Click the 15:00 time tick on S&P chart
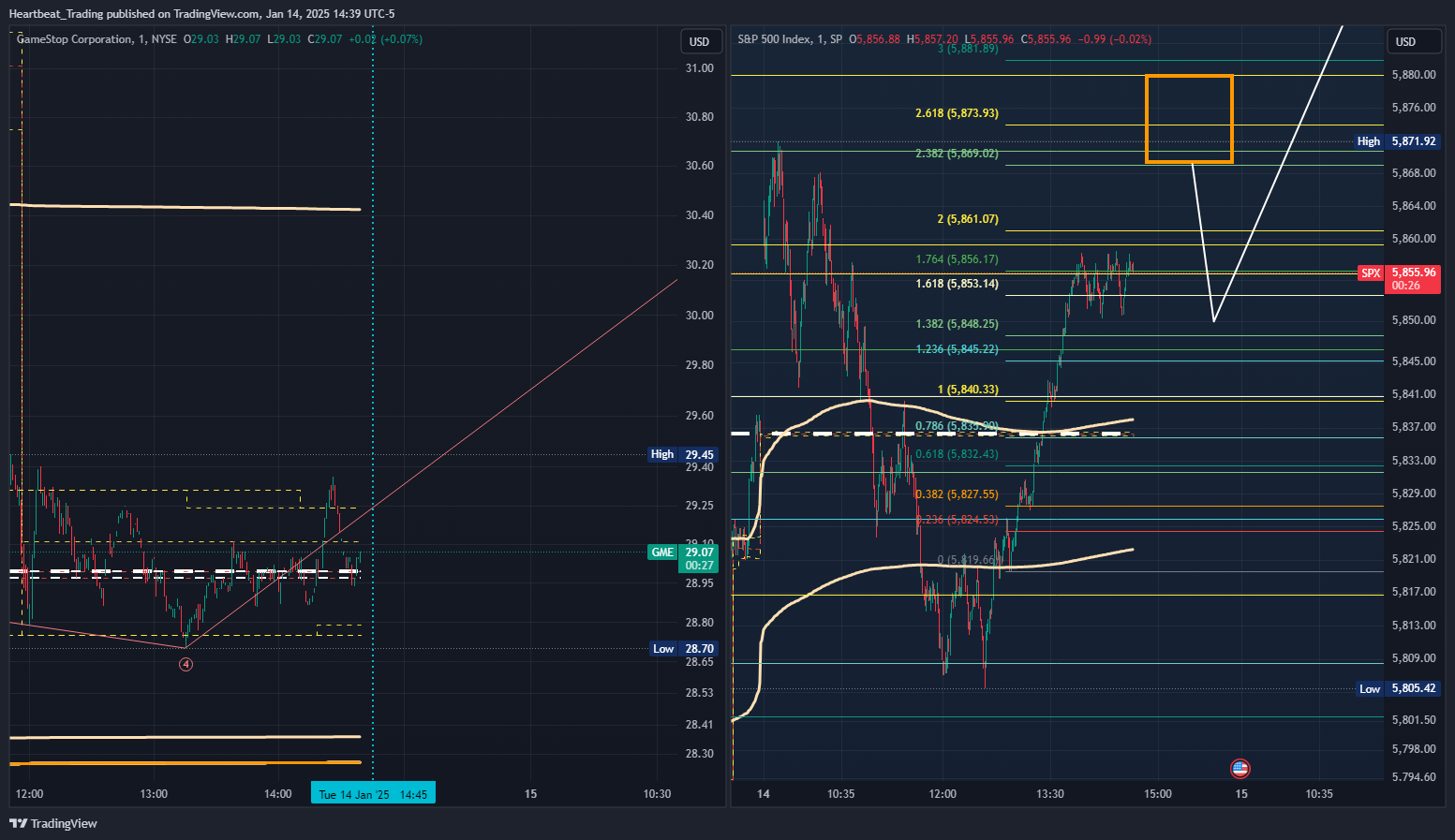1455x840 pixels. click(x=1157, y=794)
